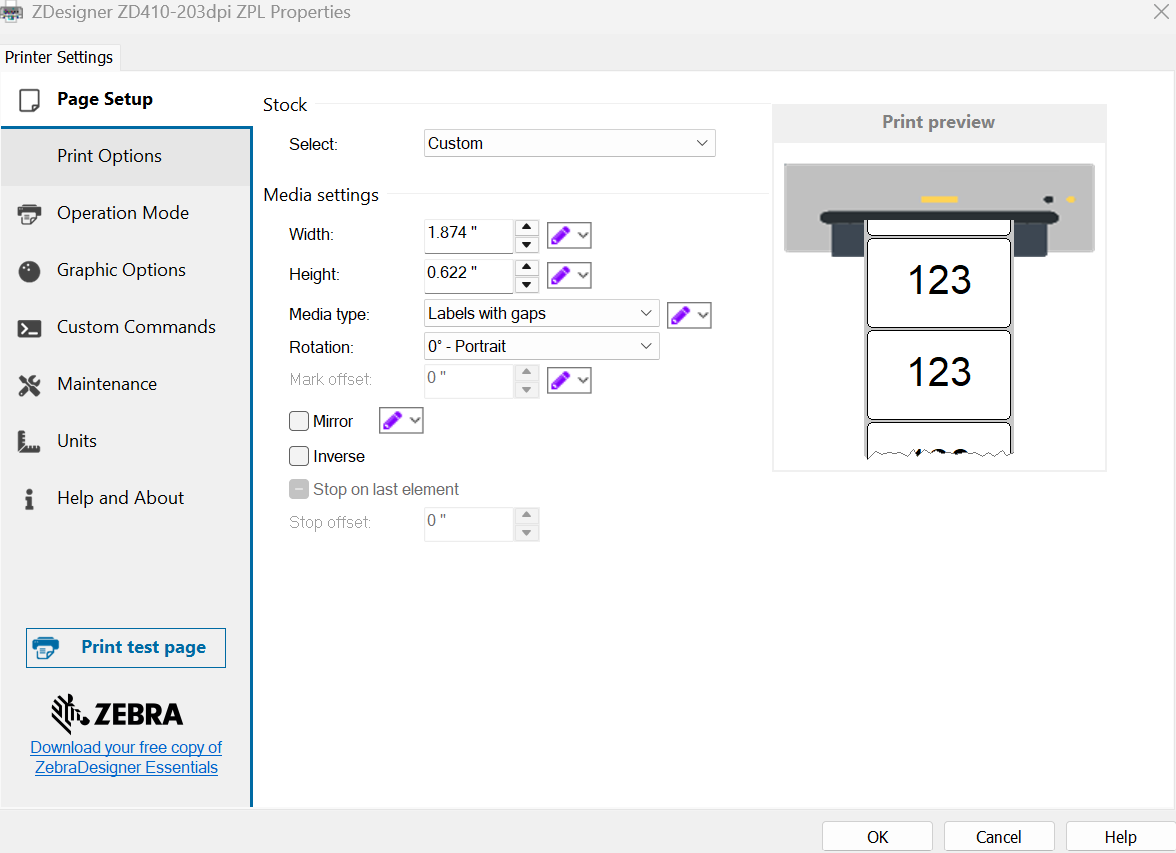Click the pencil icon next to Mark offset
This screenshot has width=1176, height=853.
[560, 380]
